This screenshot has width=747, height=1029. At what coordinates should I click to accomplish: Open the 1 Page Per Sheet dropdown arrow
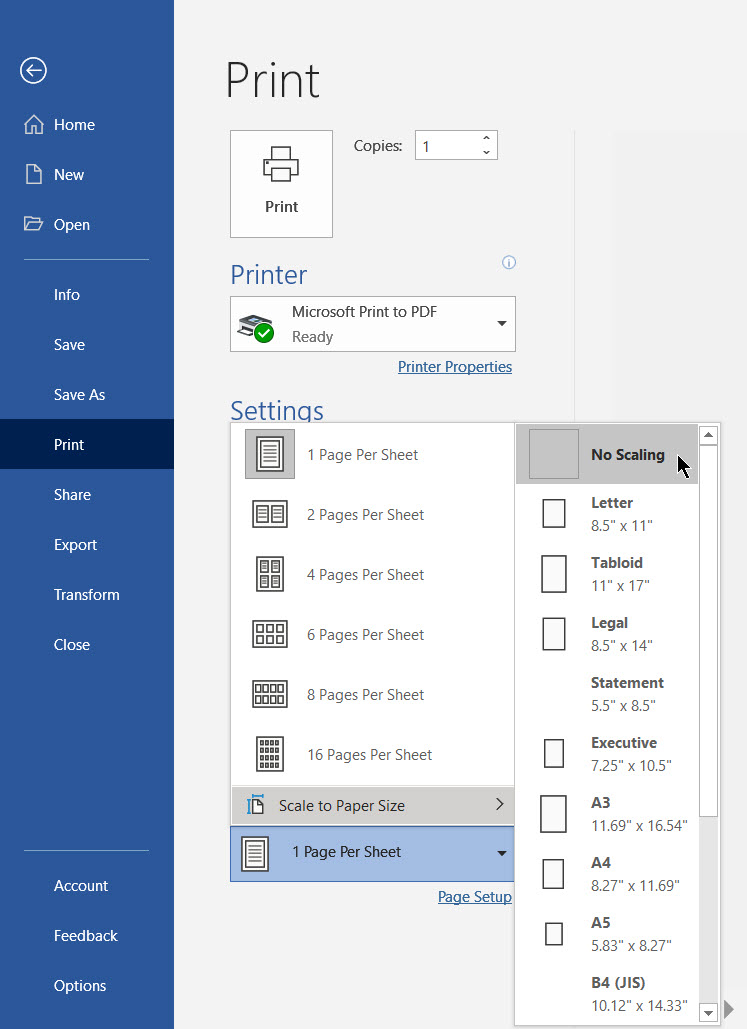pos(502,853)
